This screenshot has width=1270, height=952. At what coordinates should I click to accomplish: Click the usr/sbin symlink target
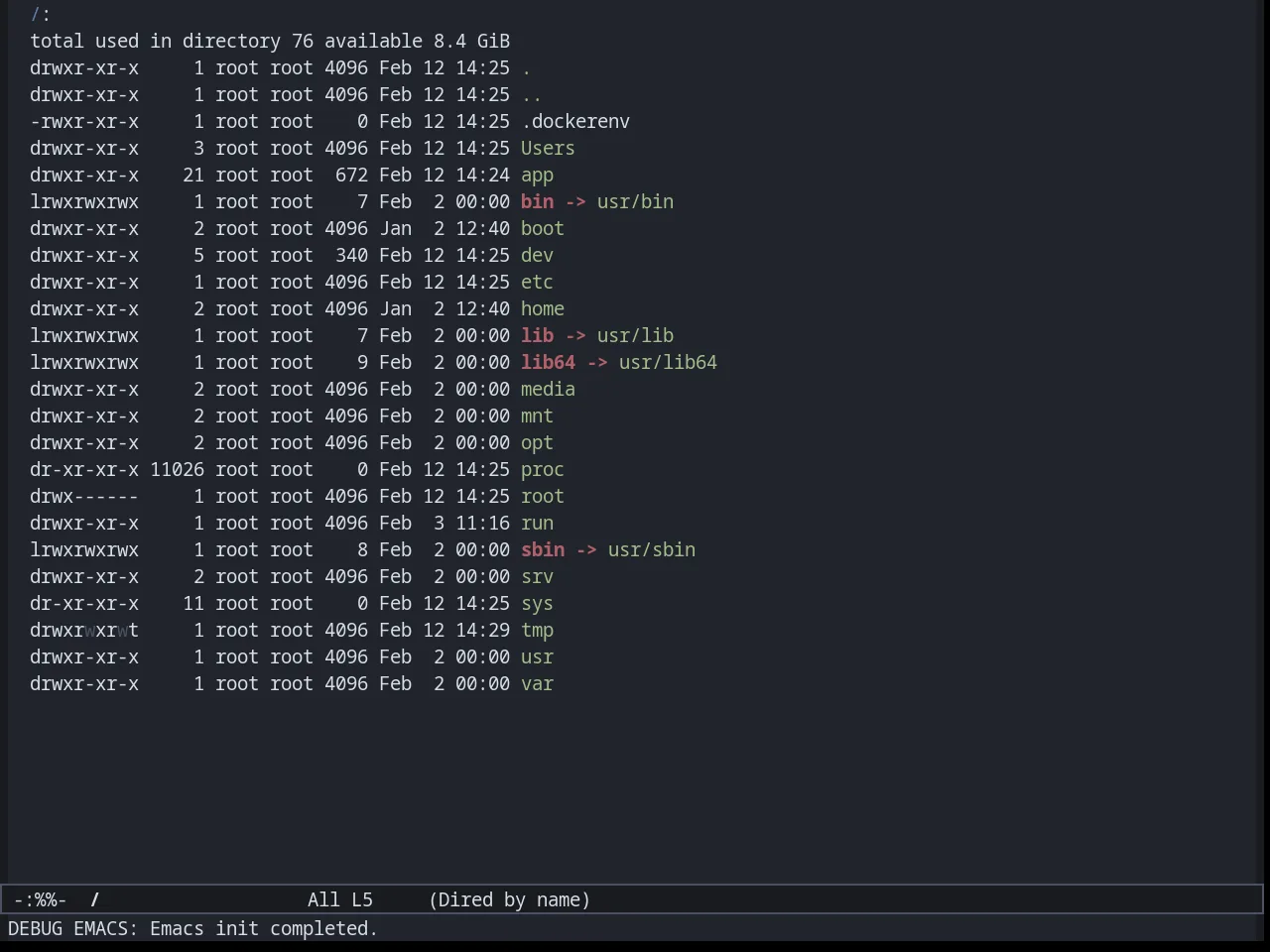[x=652, y=549]
